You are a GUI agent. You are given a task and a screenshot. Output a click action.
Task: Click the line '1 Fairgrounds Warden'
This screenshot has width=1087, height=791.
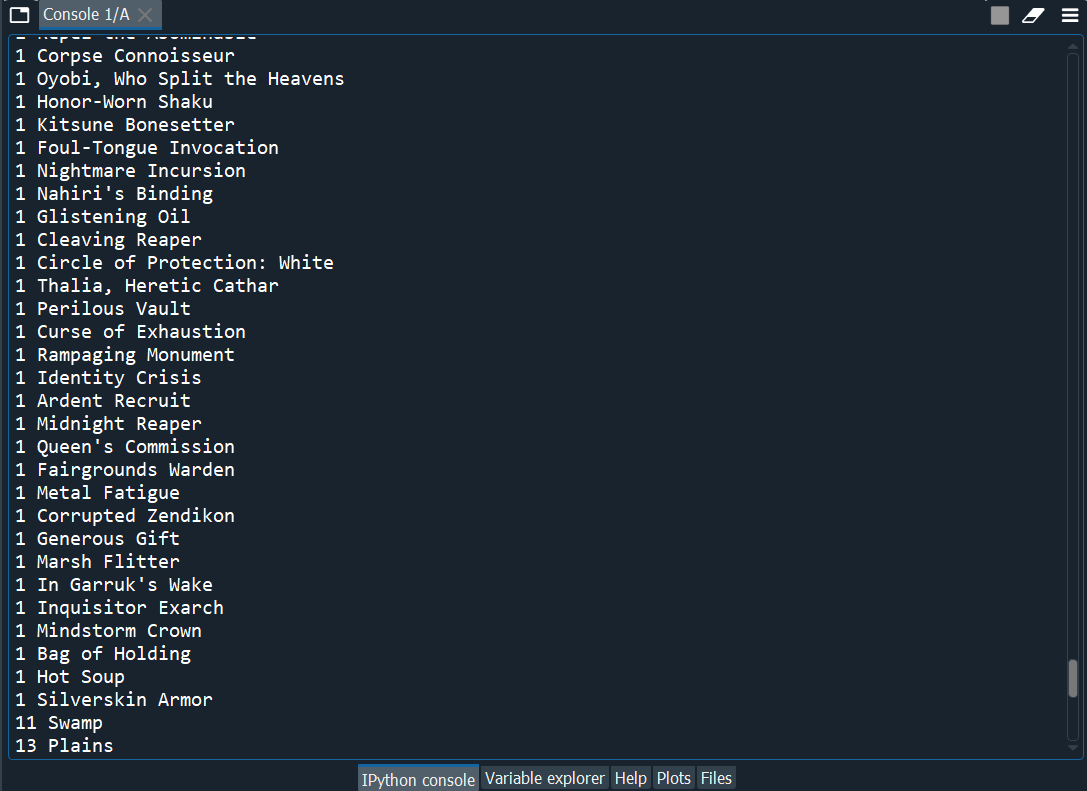click(125, 469)
